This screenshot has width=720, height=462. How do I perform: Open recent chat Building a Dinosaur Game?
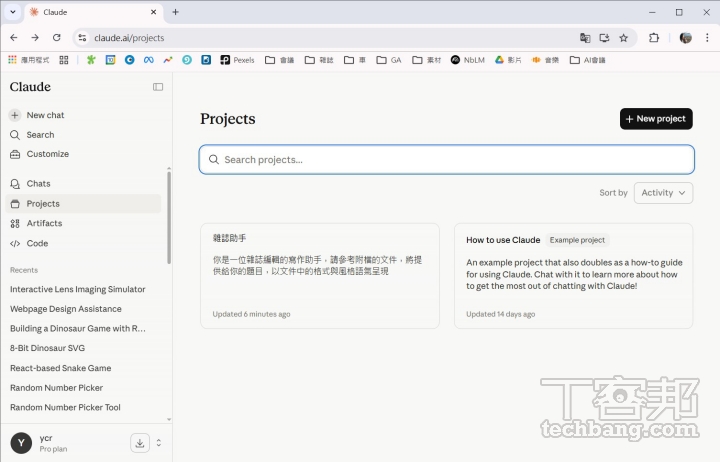(x=78, y=329)
